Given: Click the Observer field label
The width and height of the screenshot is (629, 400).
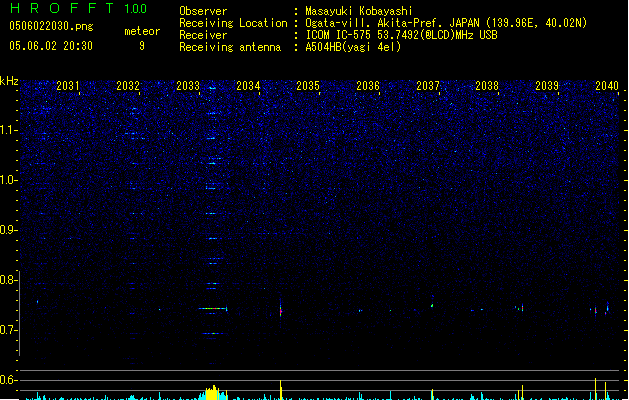Looking at the screenshot, I should click(203, 11).
